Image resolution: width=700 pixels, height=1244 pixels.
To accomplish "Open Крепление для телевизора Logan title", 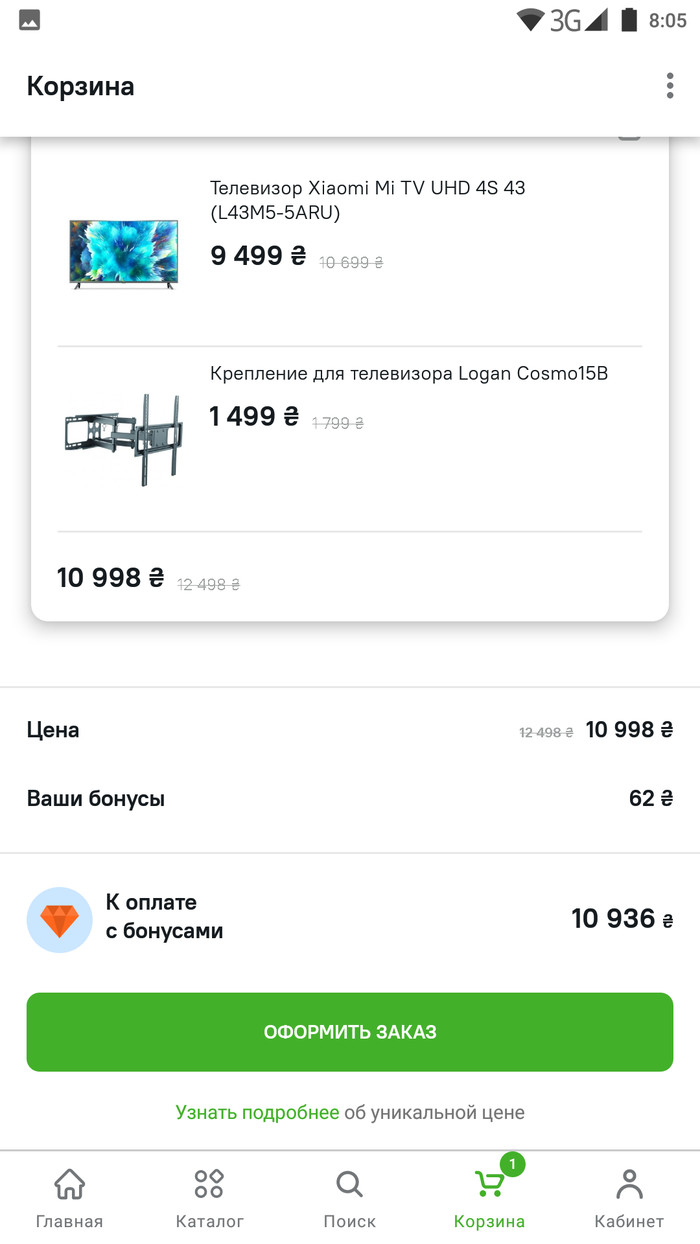I will [x=408, y=374].
